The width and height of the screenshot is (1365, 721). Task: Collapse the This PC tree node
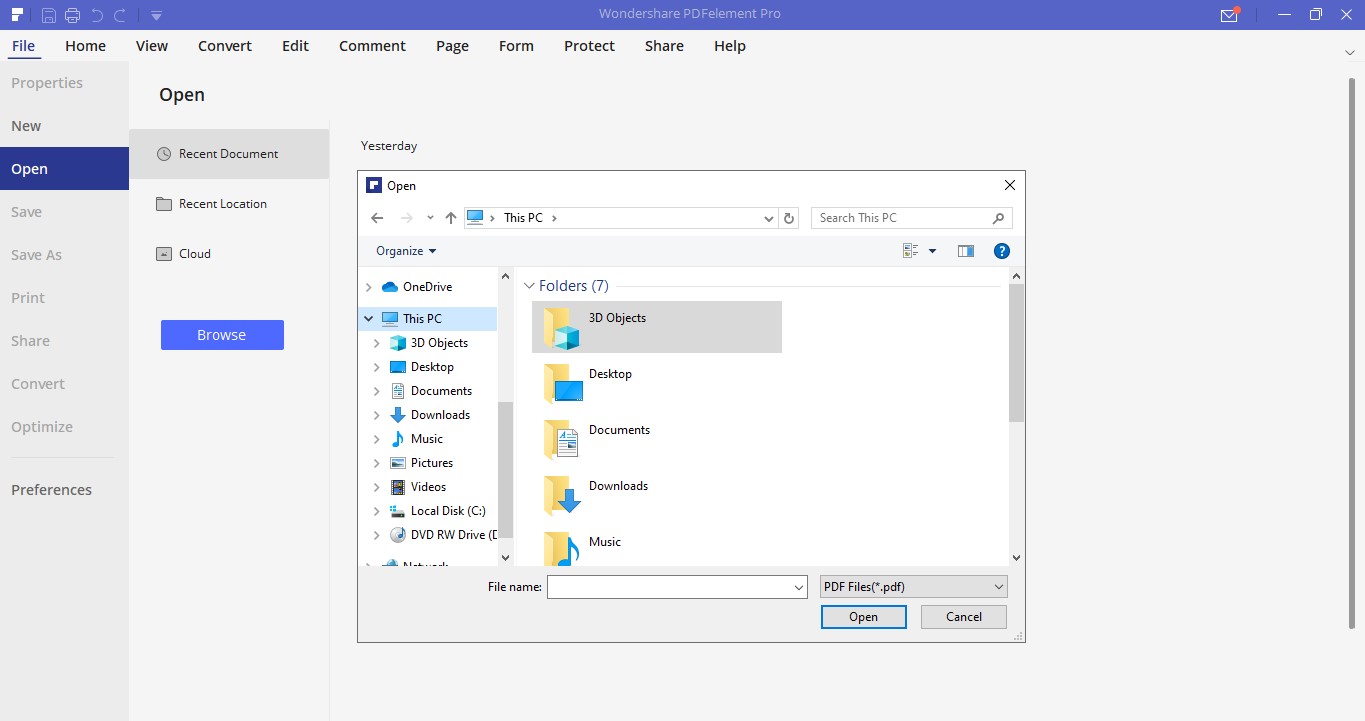pyautogui.click(x=369, y=319)
